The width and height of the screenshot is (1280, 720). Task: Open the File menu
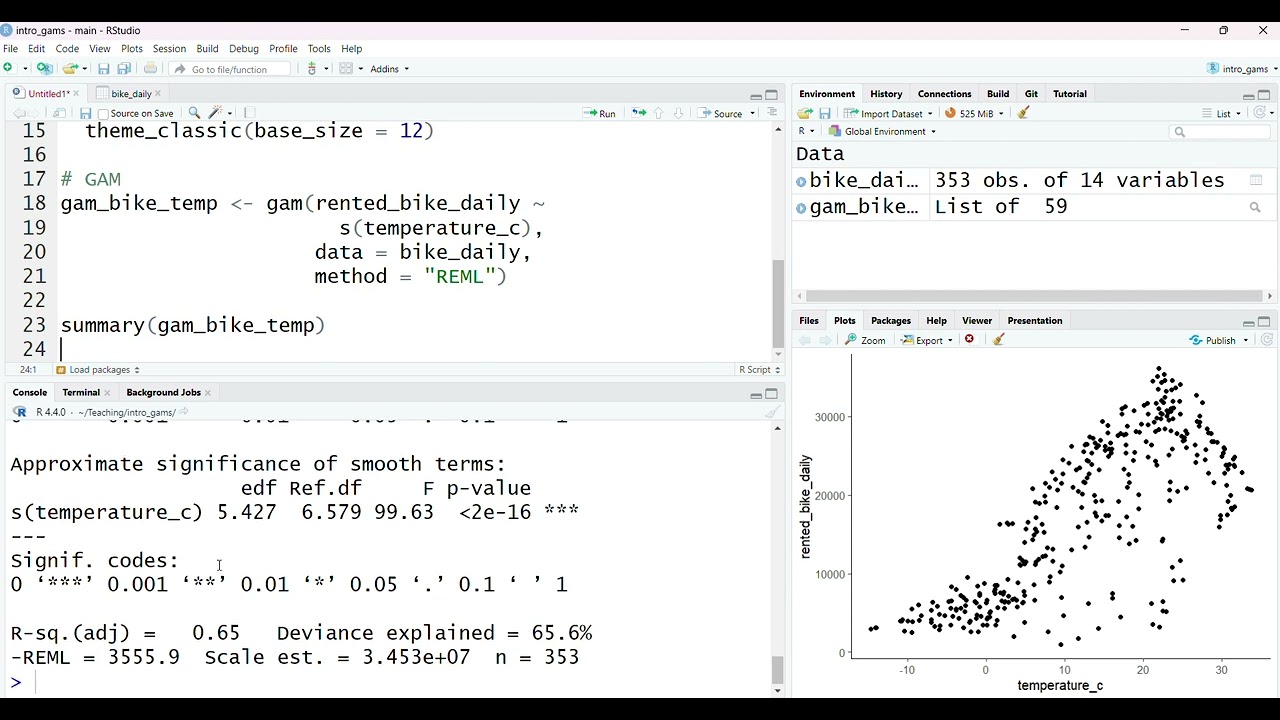click(10, 48)
